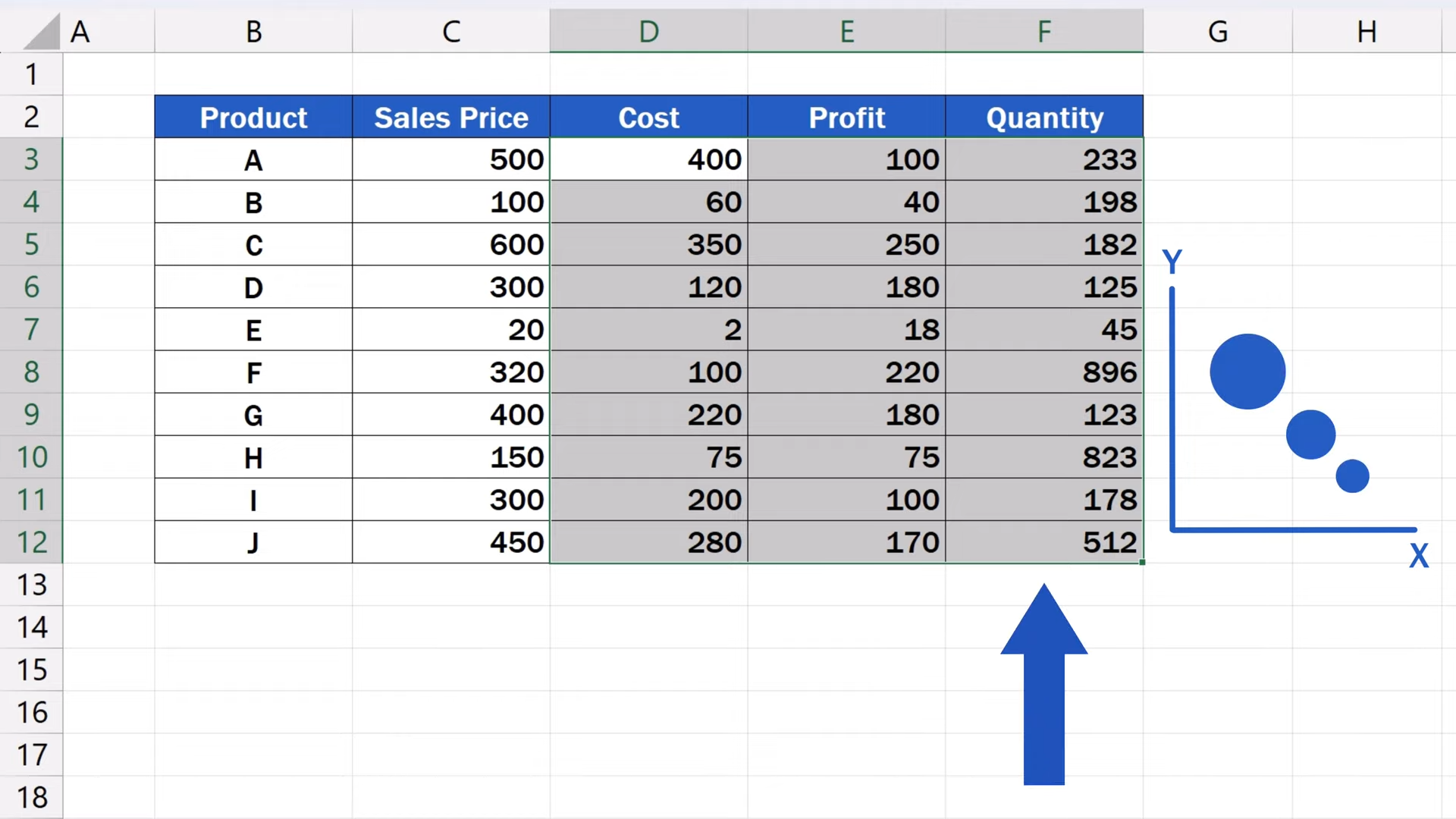This screenshot has width=1456, height=819.
Task: Click the largest blue bubble in the chart graphic
Action: coord(1247,371)
